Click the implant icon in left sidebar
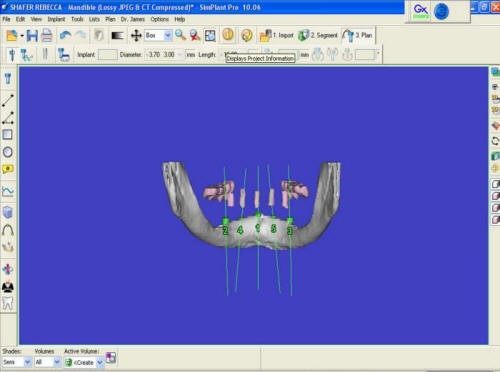This screenshot has width=500, height=372. (x=8, y=79)
